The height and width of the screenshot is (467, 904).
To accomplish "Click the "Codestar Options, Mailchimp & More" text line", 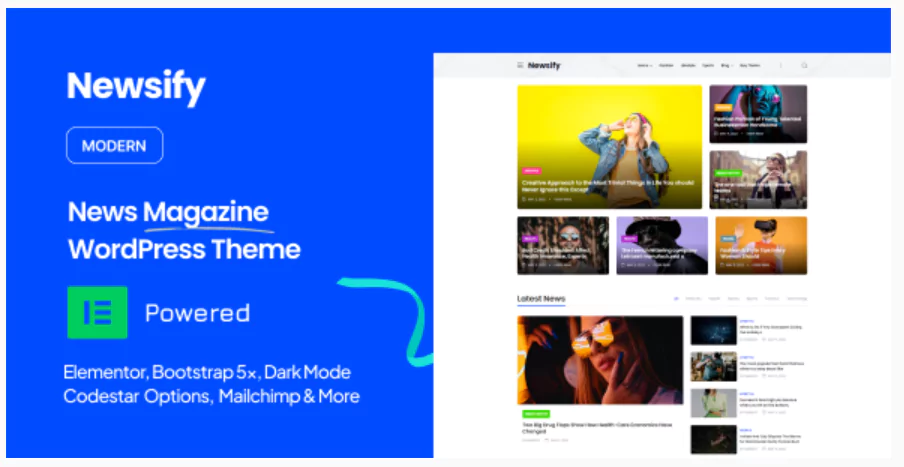I will [x=212, y=396].
